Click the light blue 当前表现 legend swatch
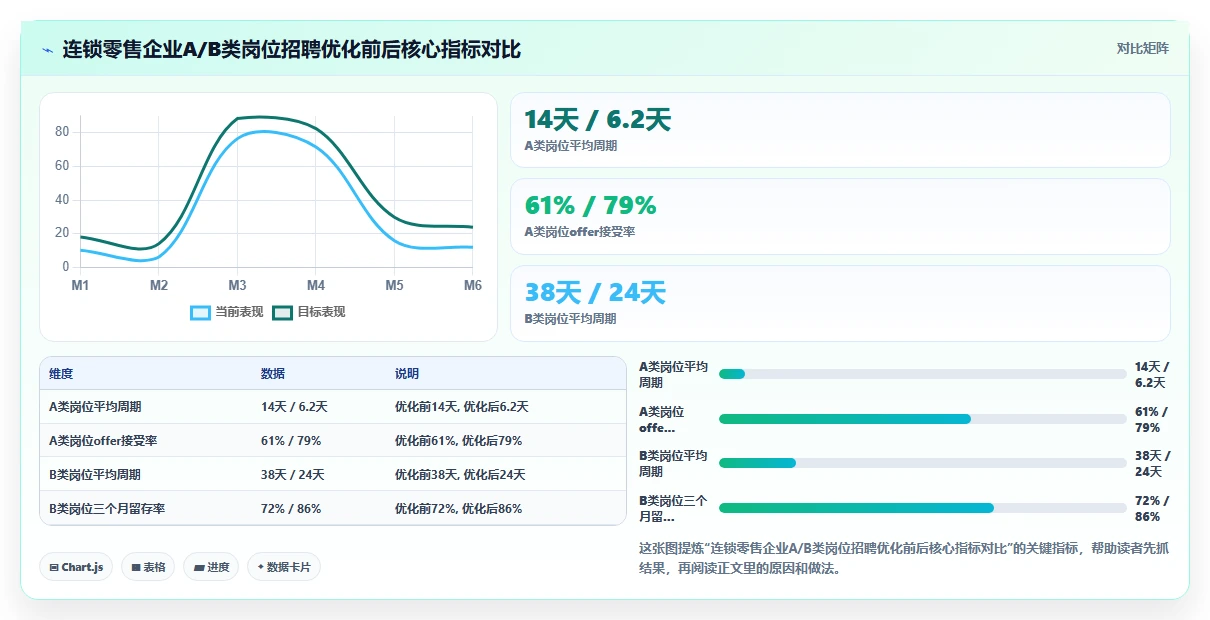The image size is (1210, 620). [x=201, y=312]
